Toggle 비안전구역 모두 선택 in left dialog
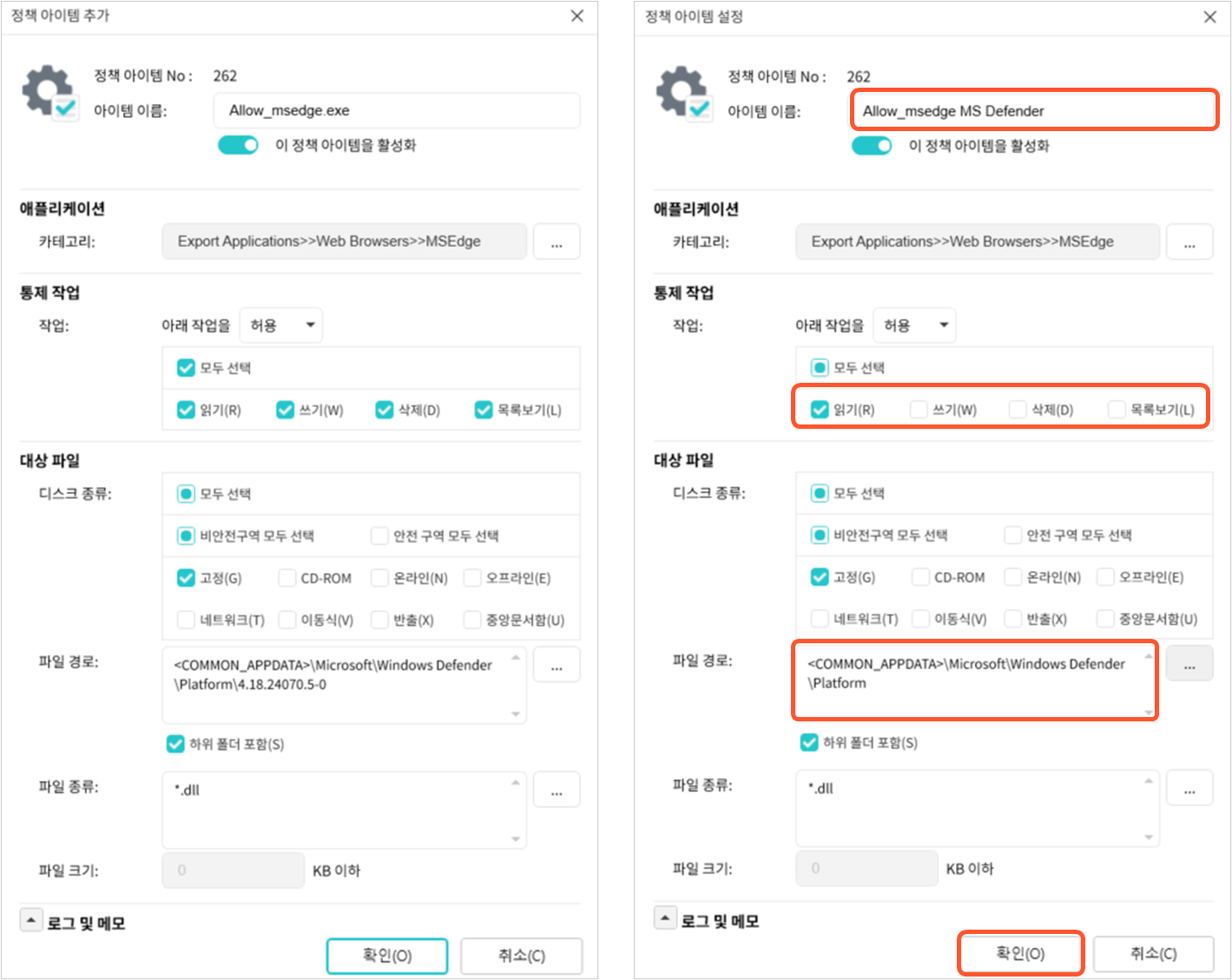This screenshot has height=980, width=1232. click(186, 536)
